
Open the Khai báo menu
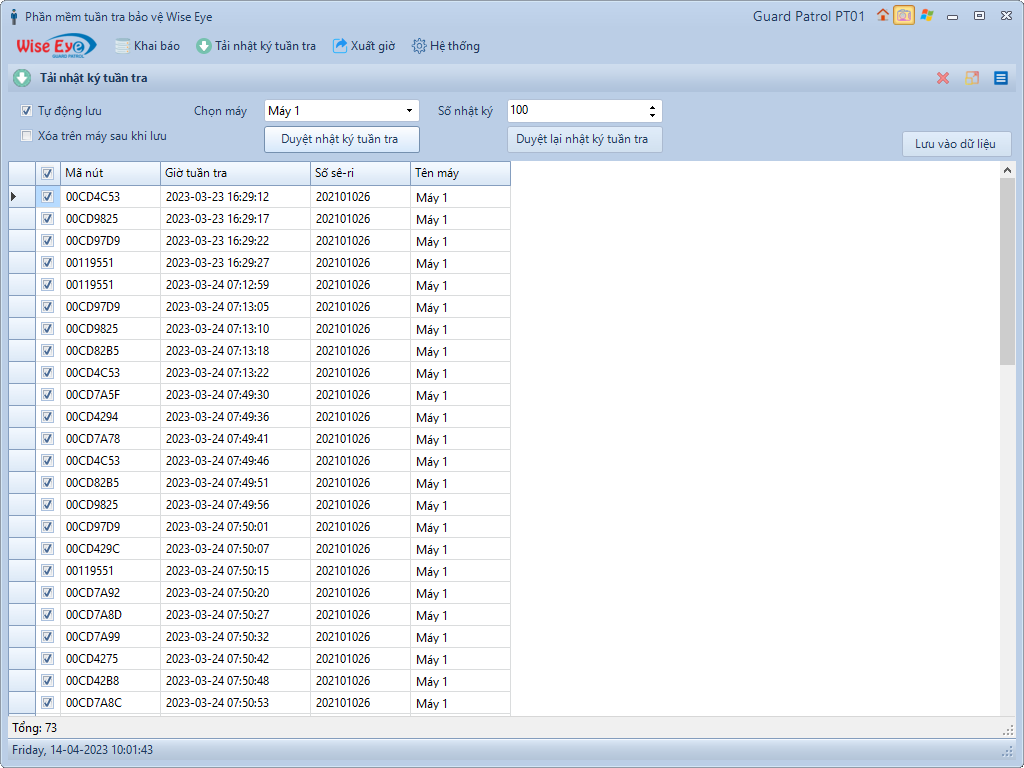147,46
